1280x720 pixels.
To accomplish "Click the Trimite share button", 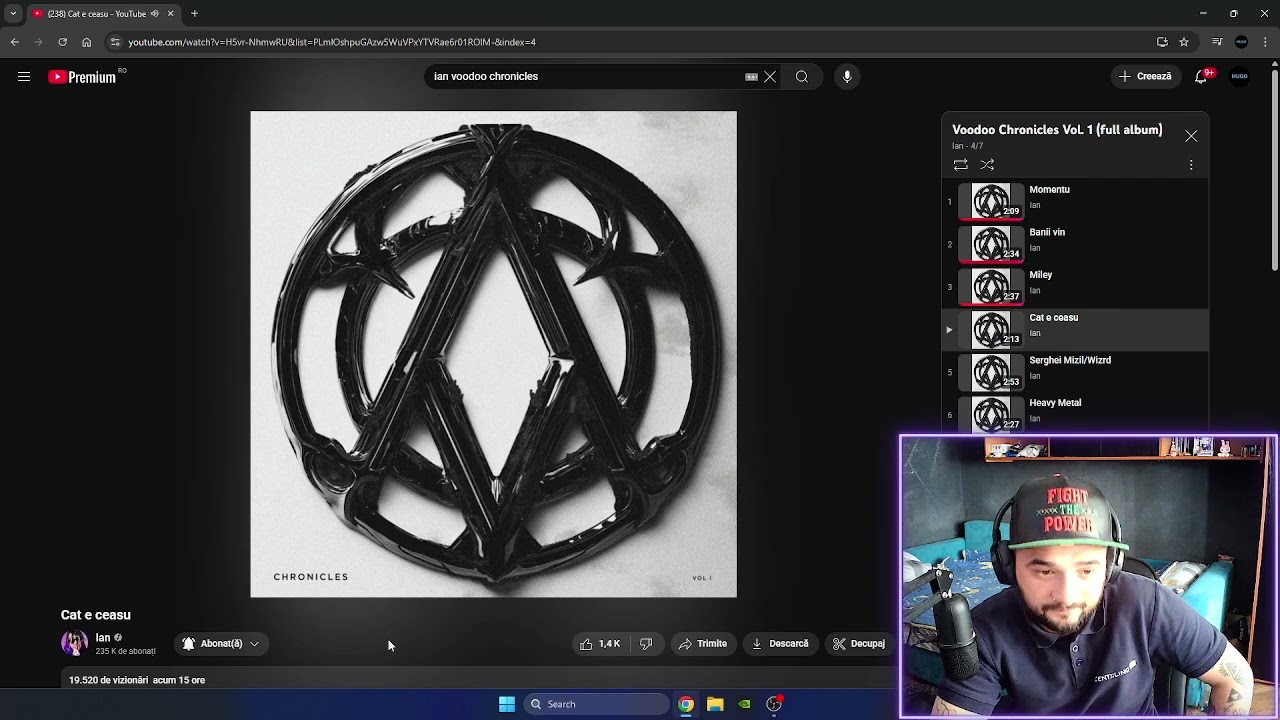I will point(703,644).
